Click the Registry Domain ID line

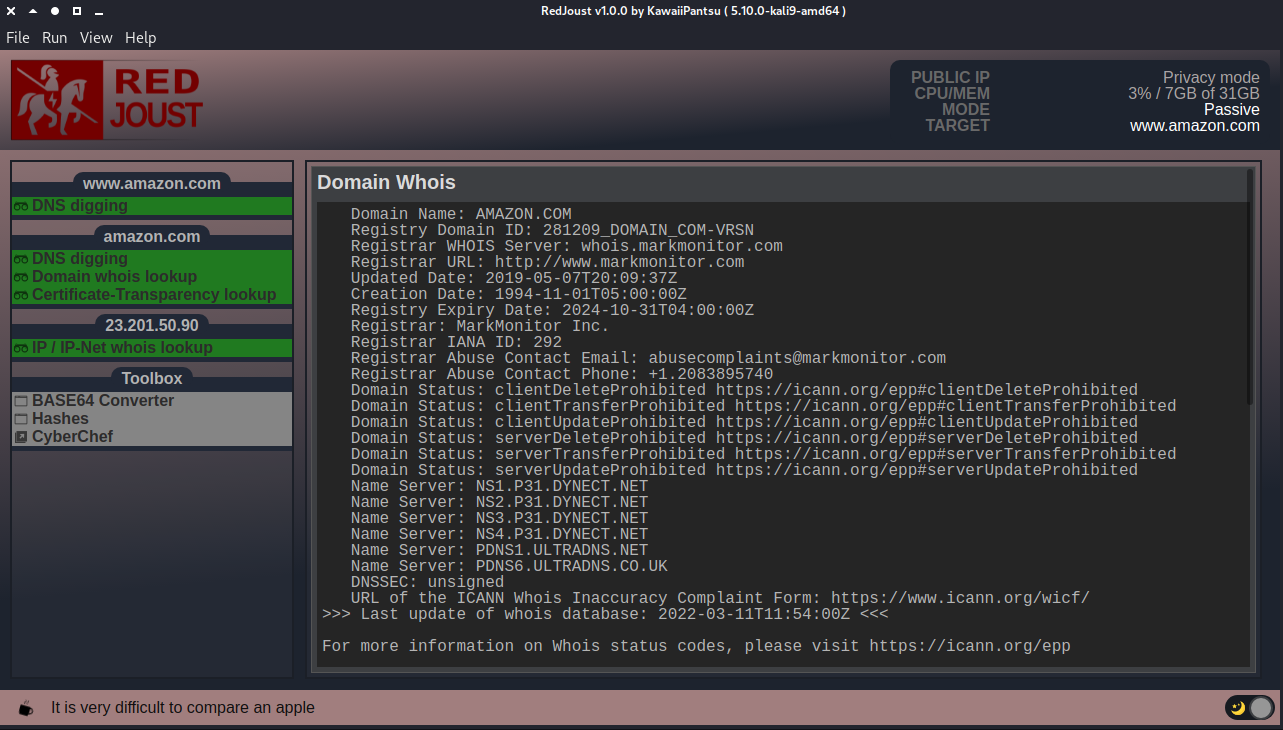[552, 230]
